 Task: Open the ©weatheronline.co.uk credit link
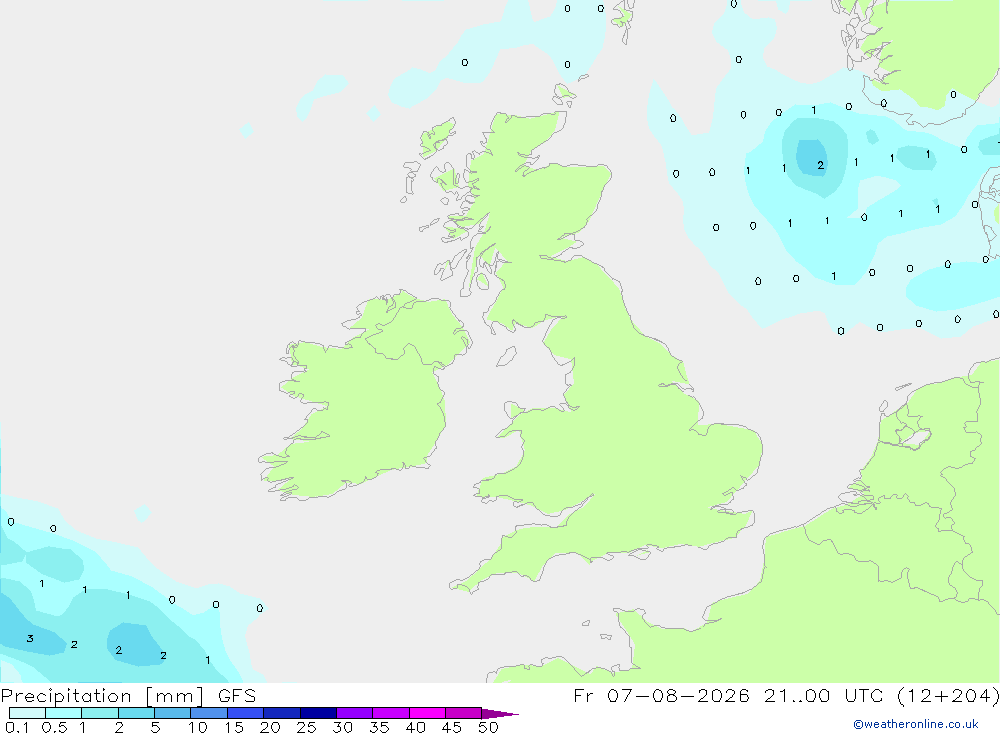[x=915, y=724]
